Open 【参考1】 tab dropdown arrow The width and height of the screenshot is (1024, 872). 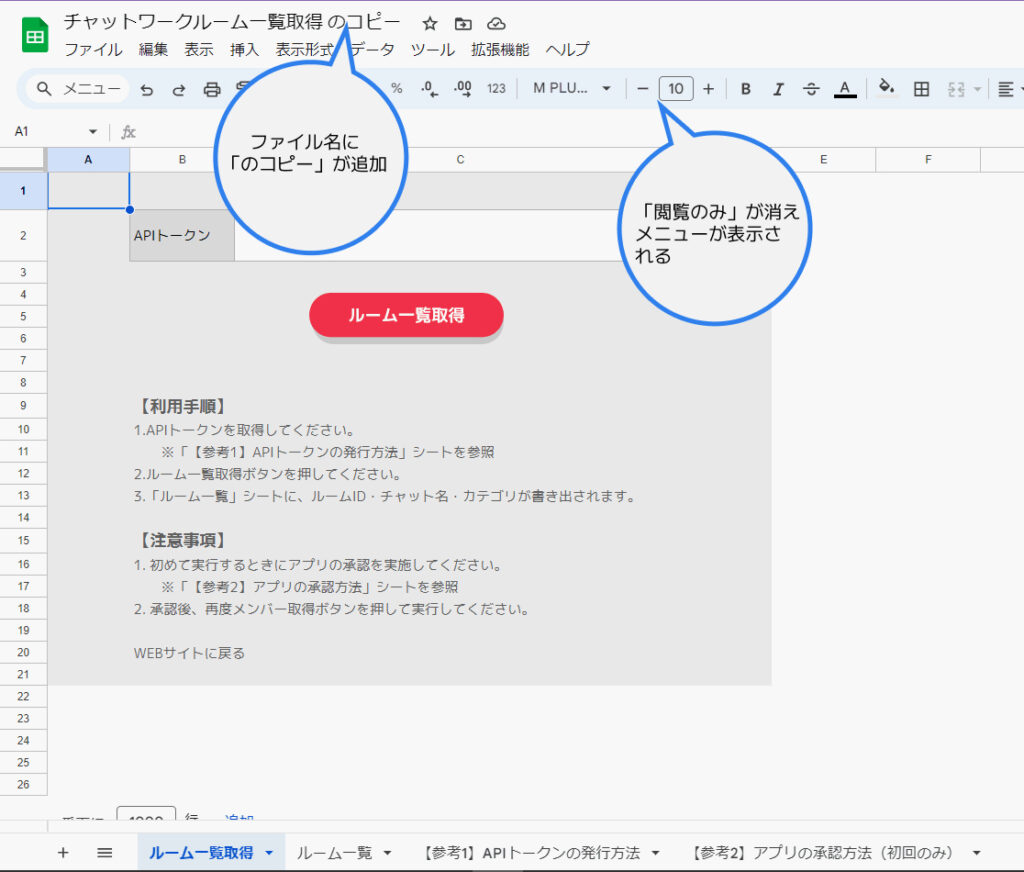pos(656,852)
